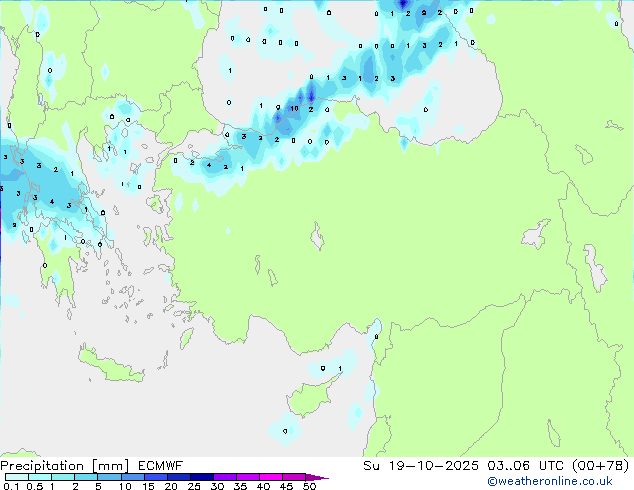Click the 15 to 20 mm legend swatch
The image size is (634, 490).
coord(156,477)
